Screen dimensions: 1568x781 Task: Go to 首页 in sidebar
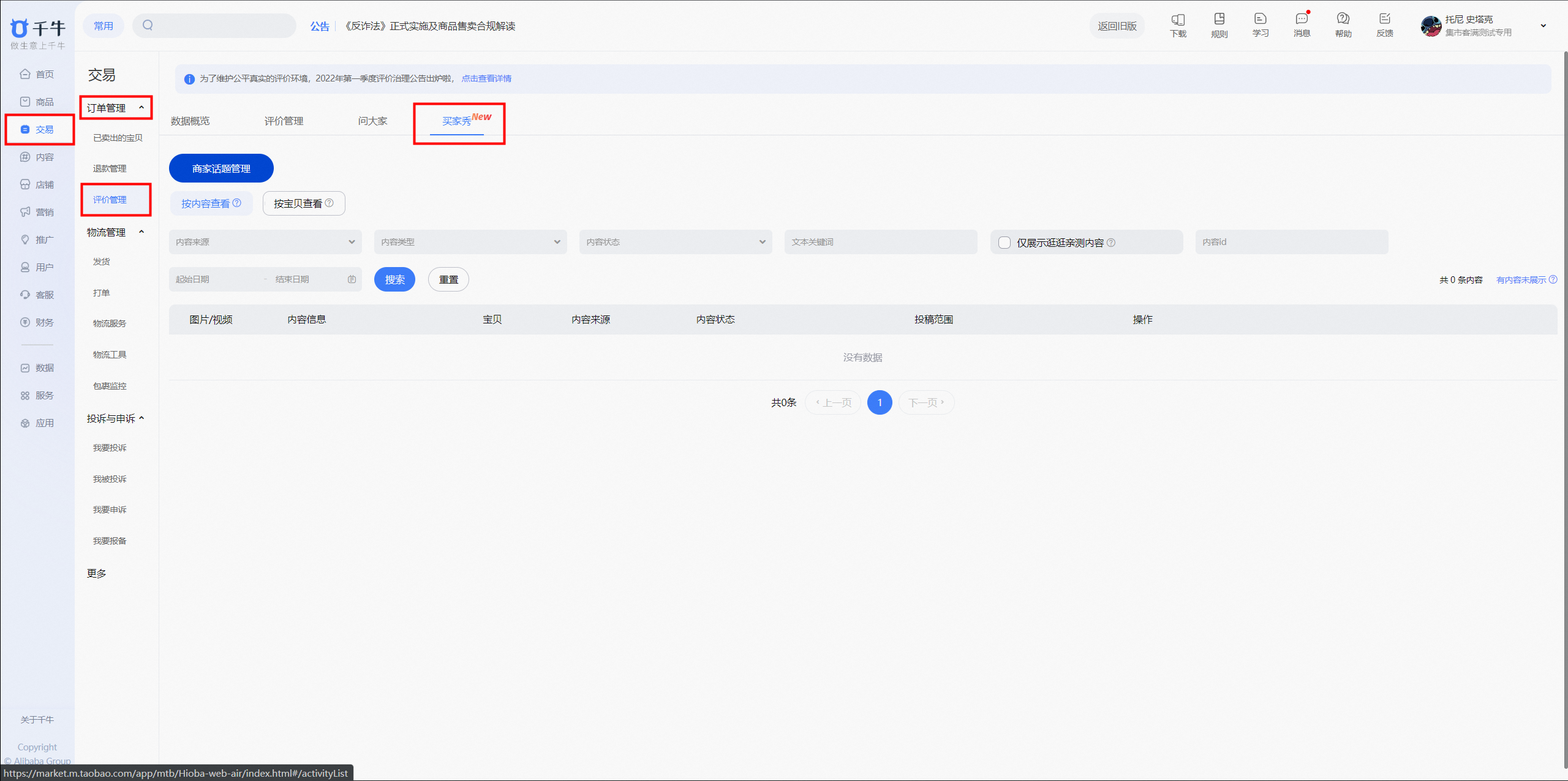[37, 74]
